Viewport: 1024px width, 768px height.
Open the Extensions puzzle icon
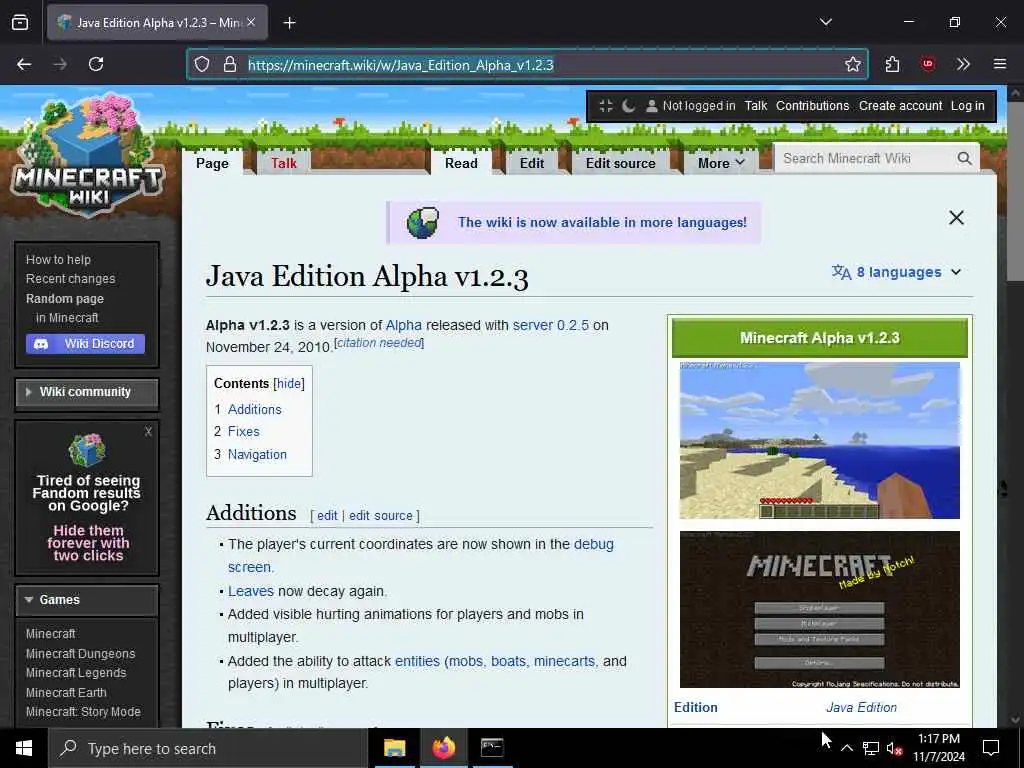892,64
